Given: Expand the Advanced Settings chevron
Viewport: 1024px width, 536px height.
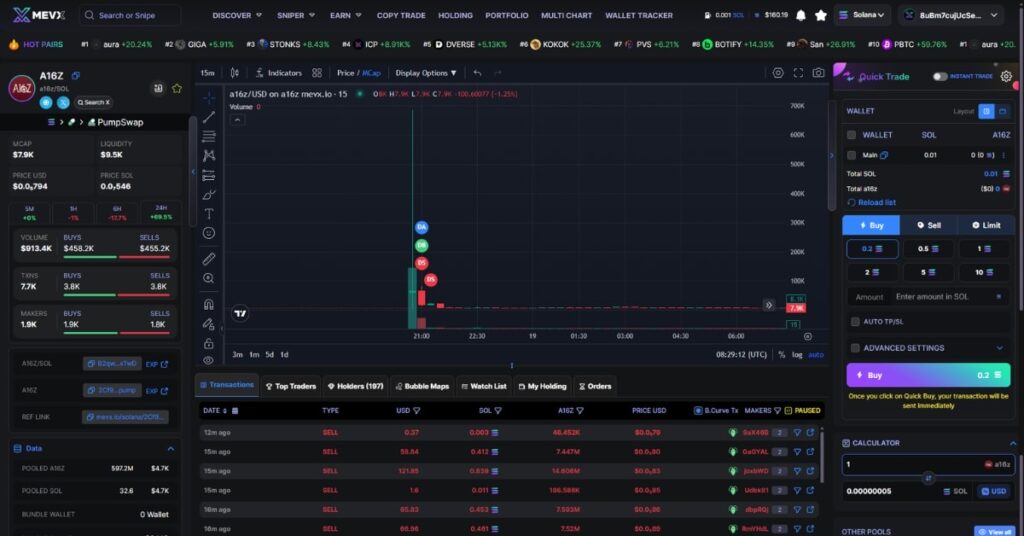Looking at the screenshot, I should tap(999, 348).
